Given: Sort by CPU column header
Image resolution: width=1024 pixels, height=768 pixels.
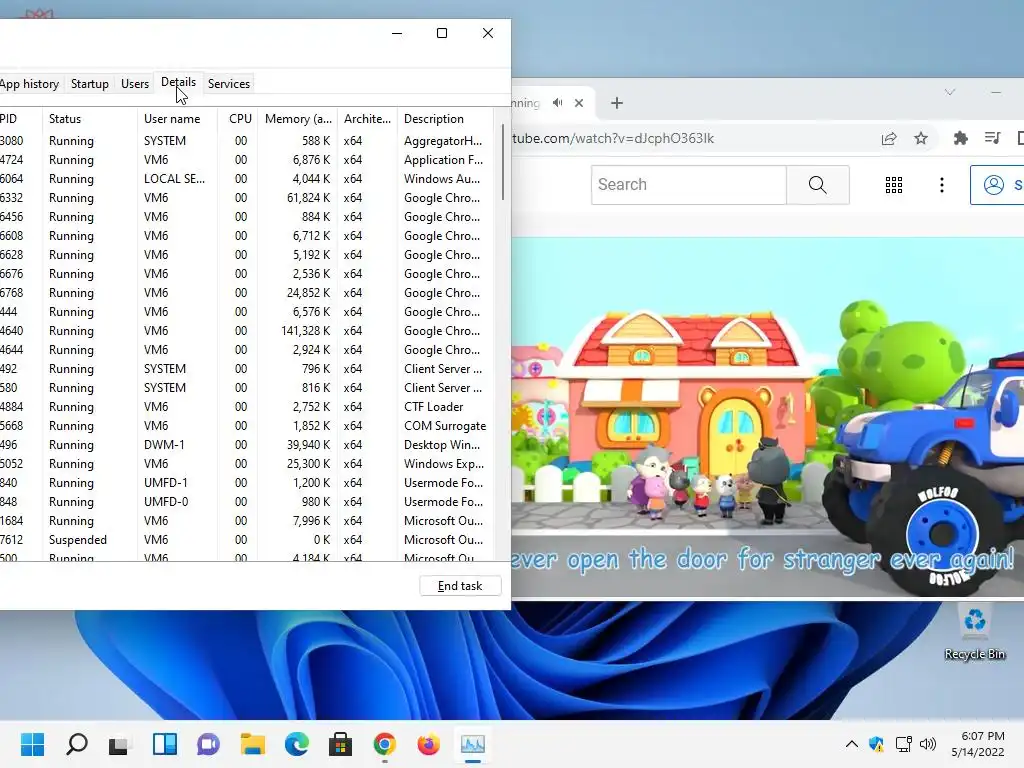Looking at the screenshot, I should coord(238,119).
